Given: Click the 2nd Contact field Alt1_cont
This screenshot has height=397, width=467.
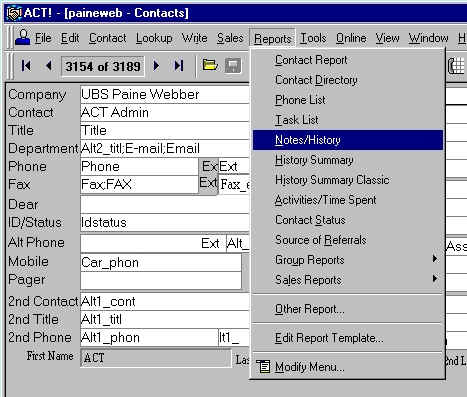Looking at the screenshot, I should tap(165, 302).
